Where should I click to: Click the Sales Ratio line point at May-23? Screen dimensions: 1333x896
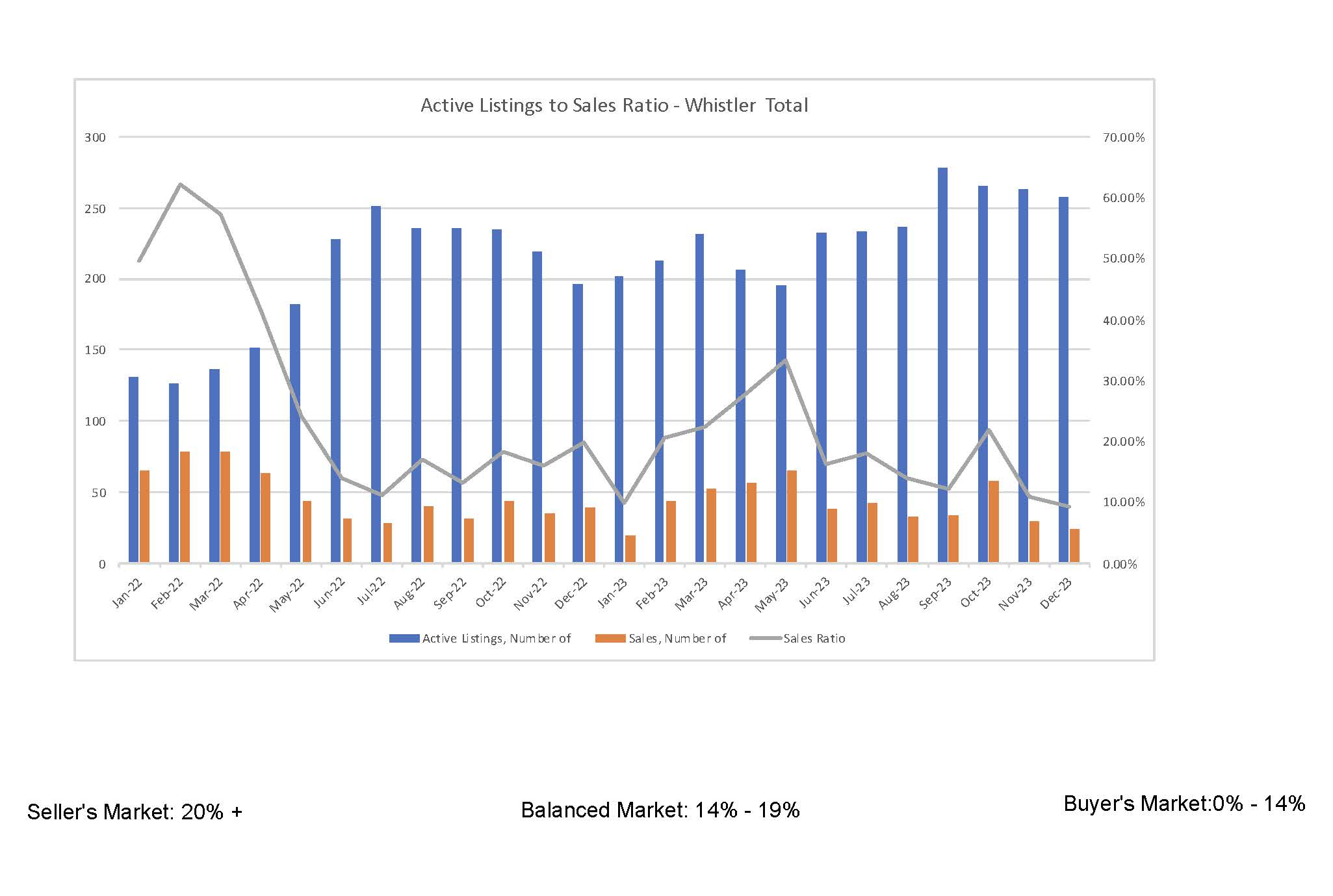pos(786,361)
